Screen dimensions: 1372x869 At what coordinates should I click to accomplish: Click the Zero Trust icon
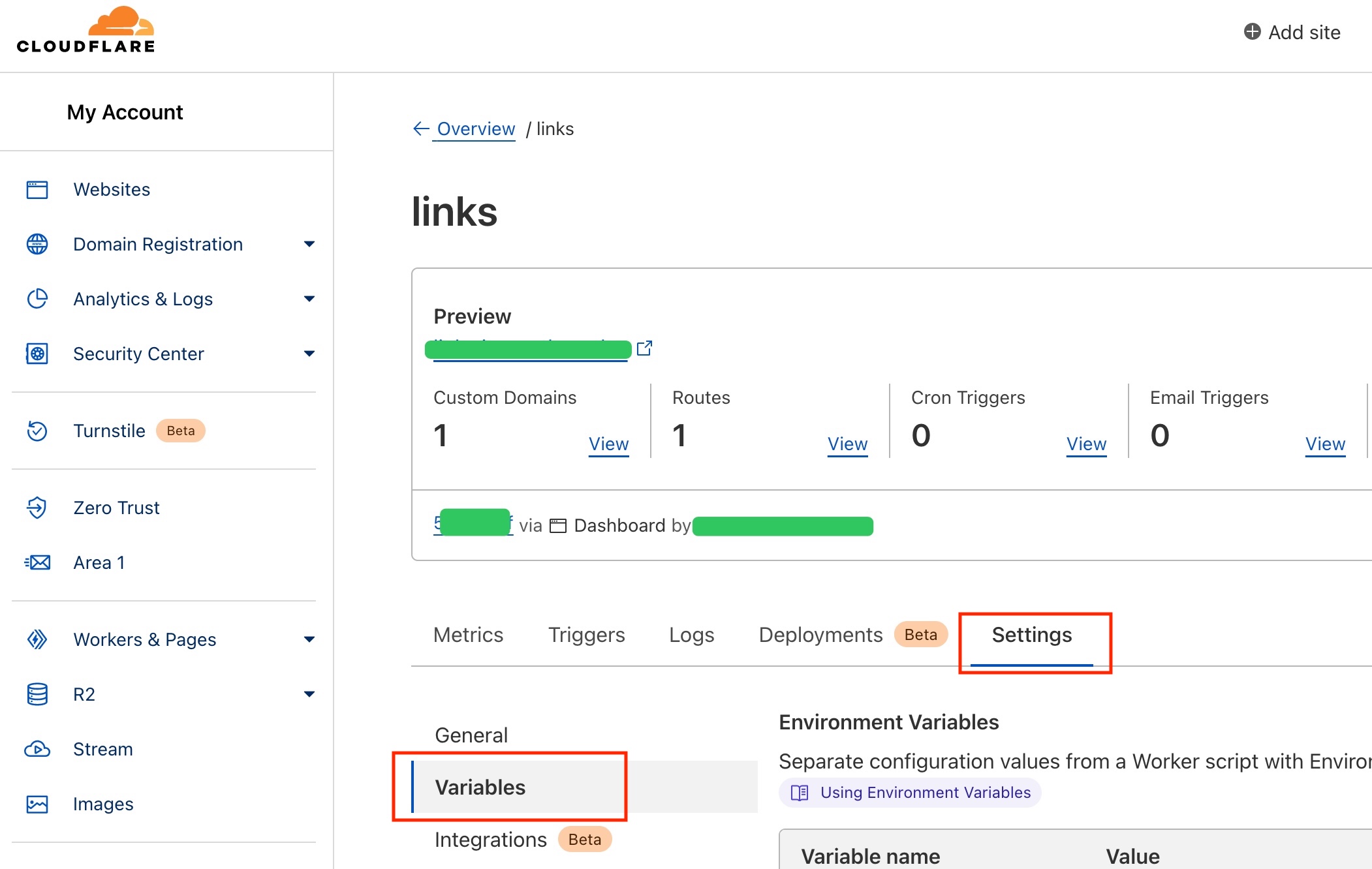[37, 508]
